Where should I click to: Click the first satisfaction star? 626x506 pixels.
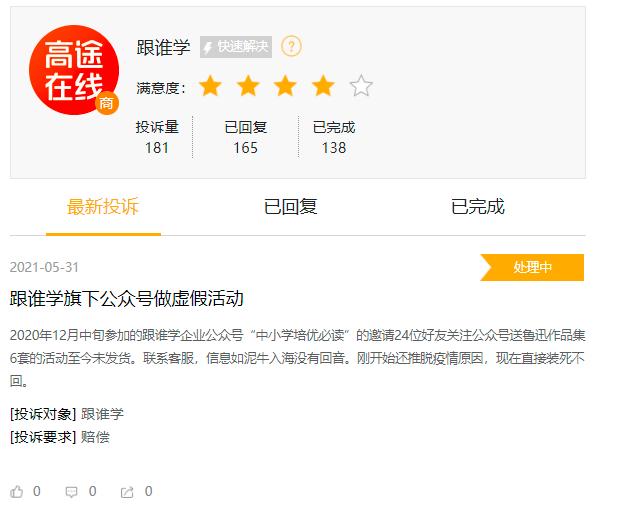210,86
